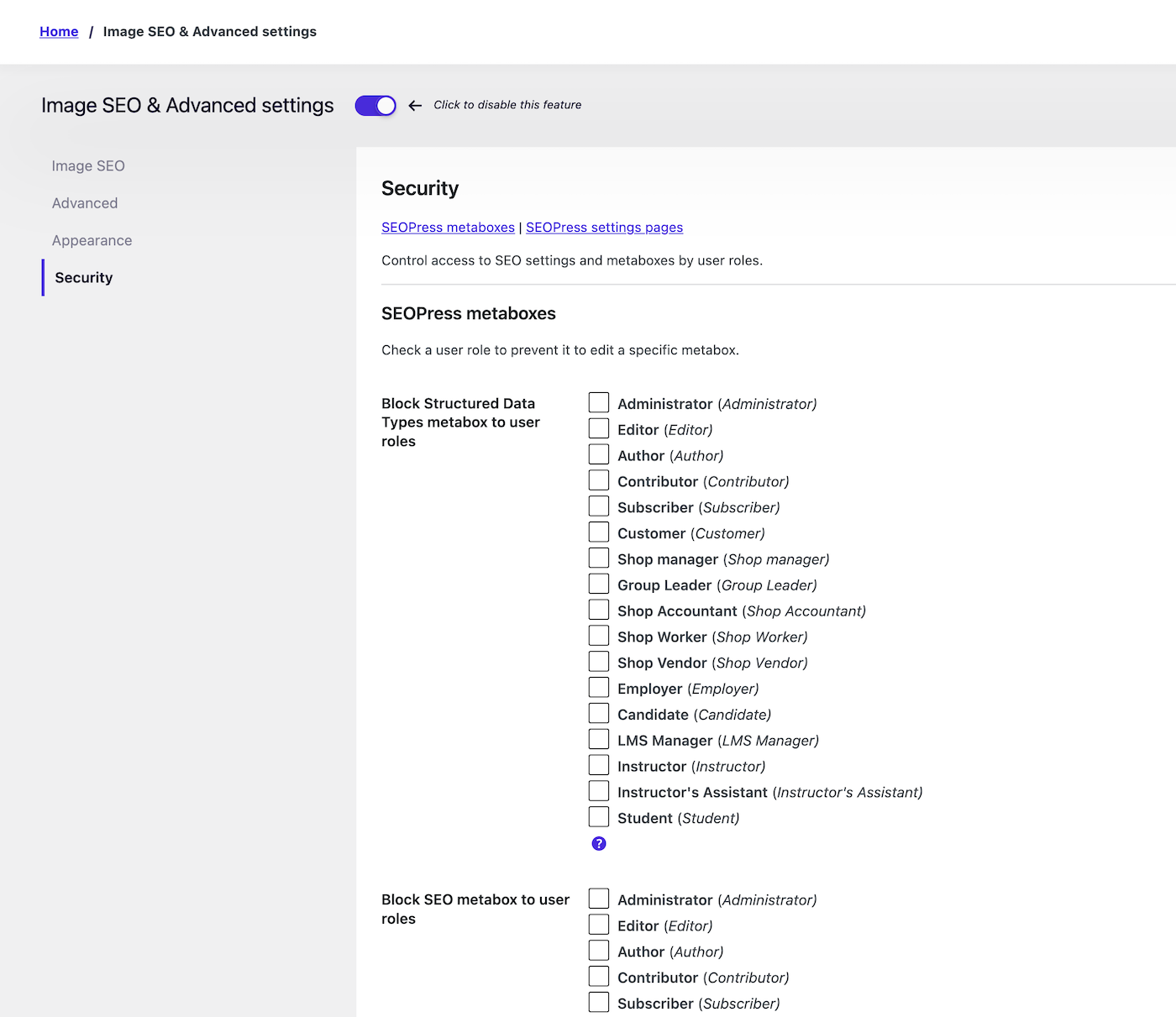
Task: Switch to the Image SEO tab
Action: click(x=88, y=166)
